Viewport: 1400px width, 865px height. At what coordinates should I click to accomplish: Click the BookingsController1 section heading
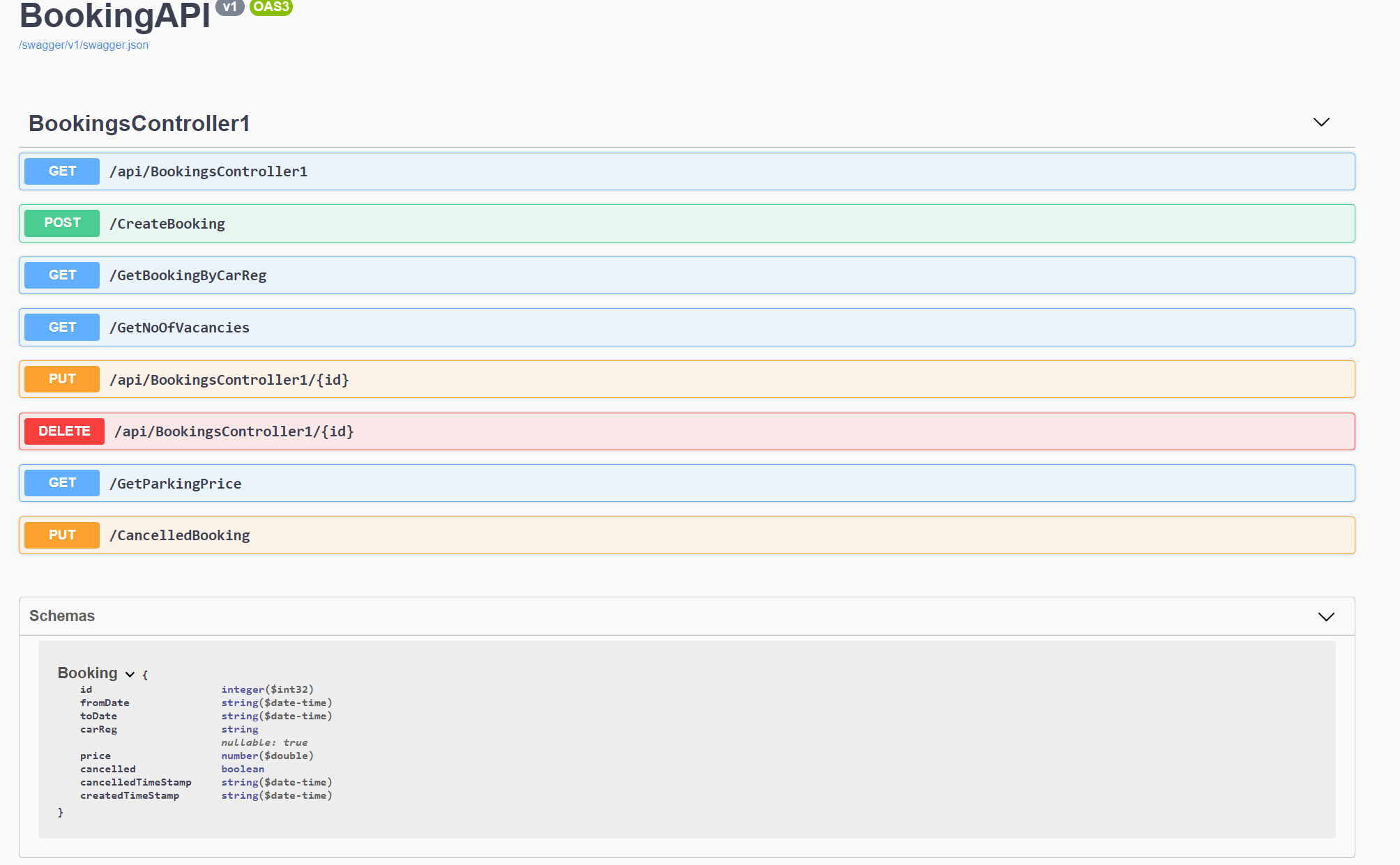139,123
